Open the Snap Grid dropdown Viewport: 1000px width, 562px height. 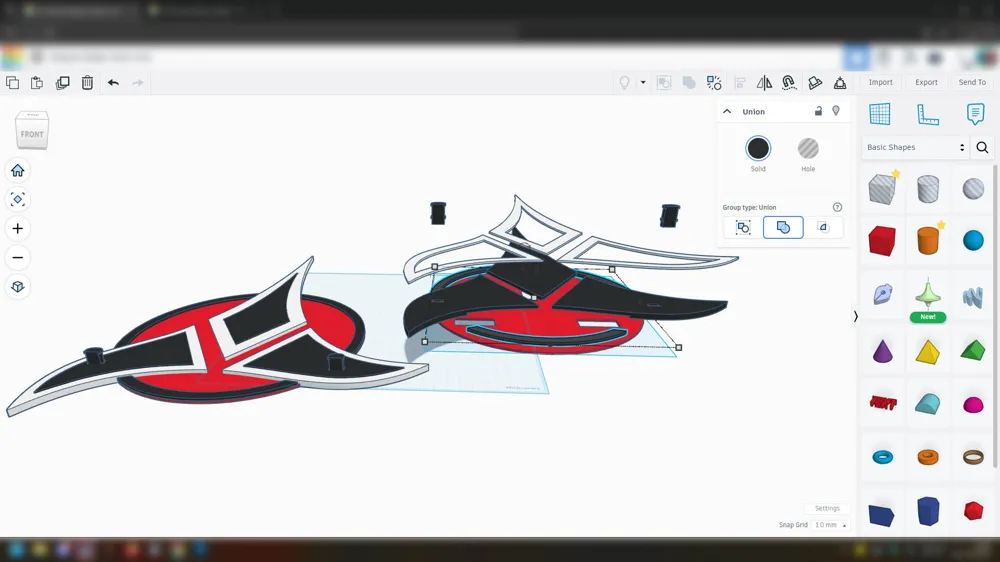(830, 525)
